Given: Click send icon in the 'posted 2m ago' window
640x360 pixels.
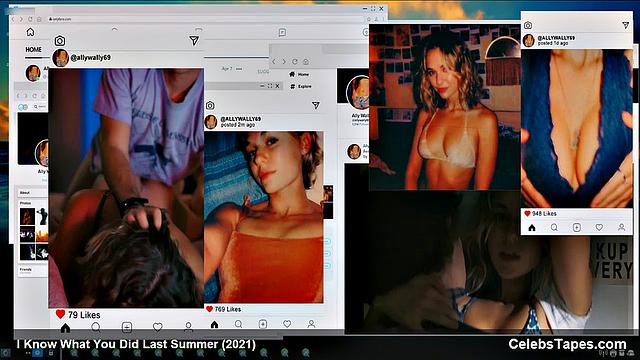Looking at the screenshot, I should tap(316, 105).
